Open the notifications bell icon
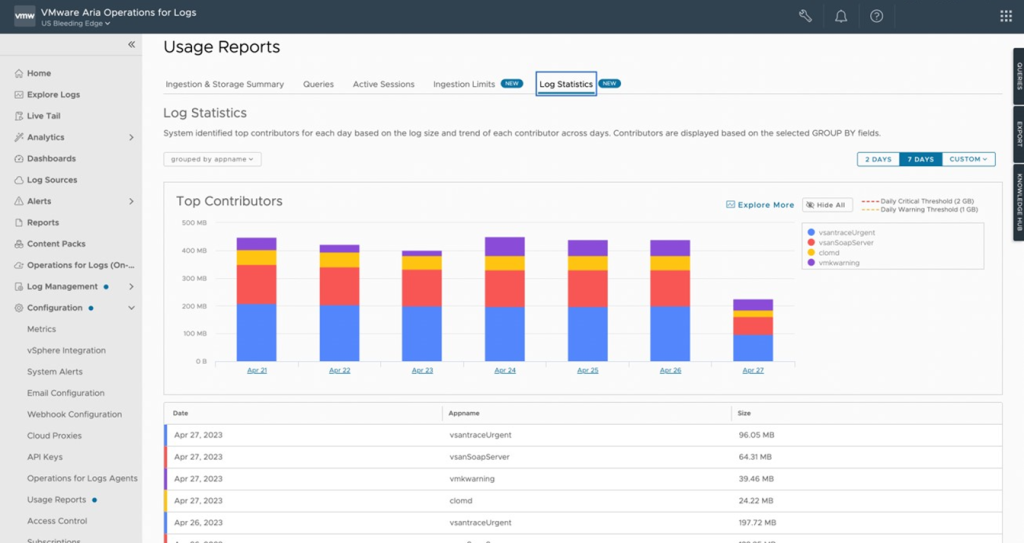 click(841, 16)
